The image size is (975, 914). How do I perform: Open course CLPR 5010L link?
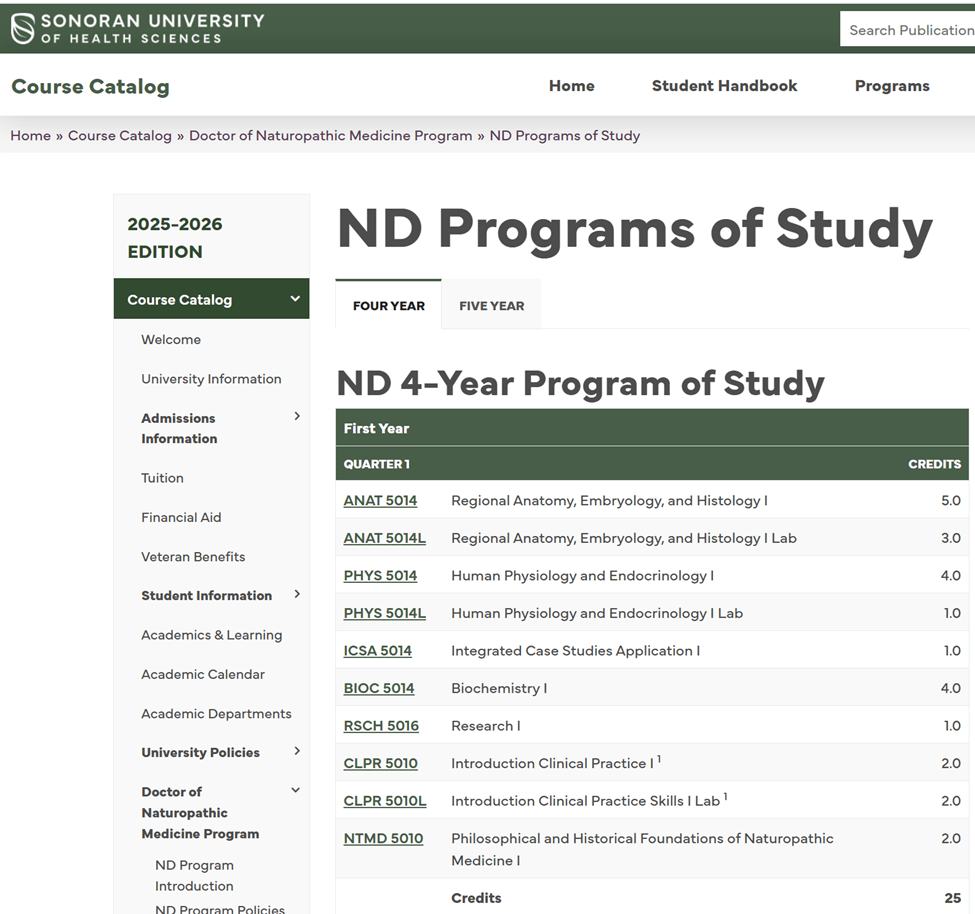click(x=385, y=801)
